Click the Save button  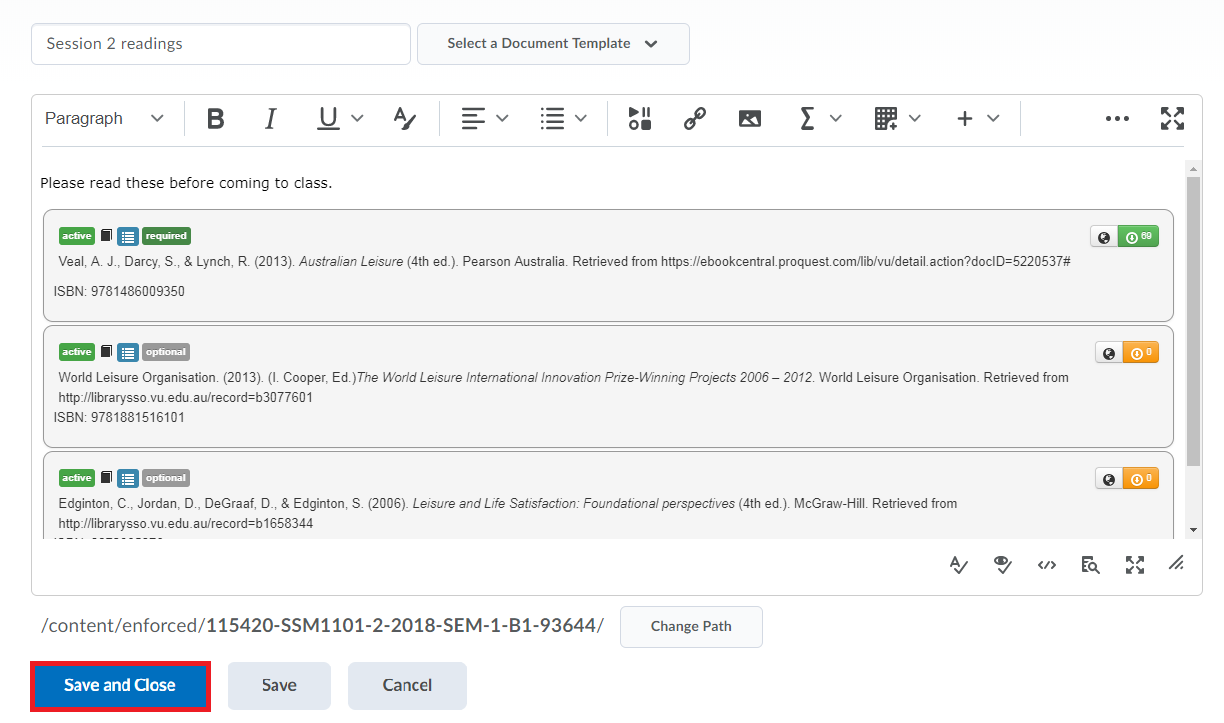(279, 686)
